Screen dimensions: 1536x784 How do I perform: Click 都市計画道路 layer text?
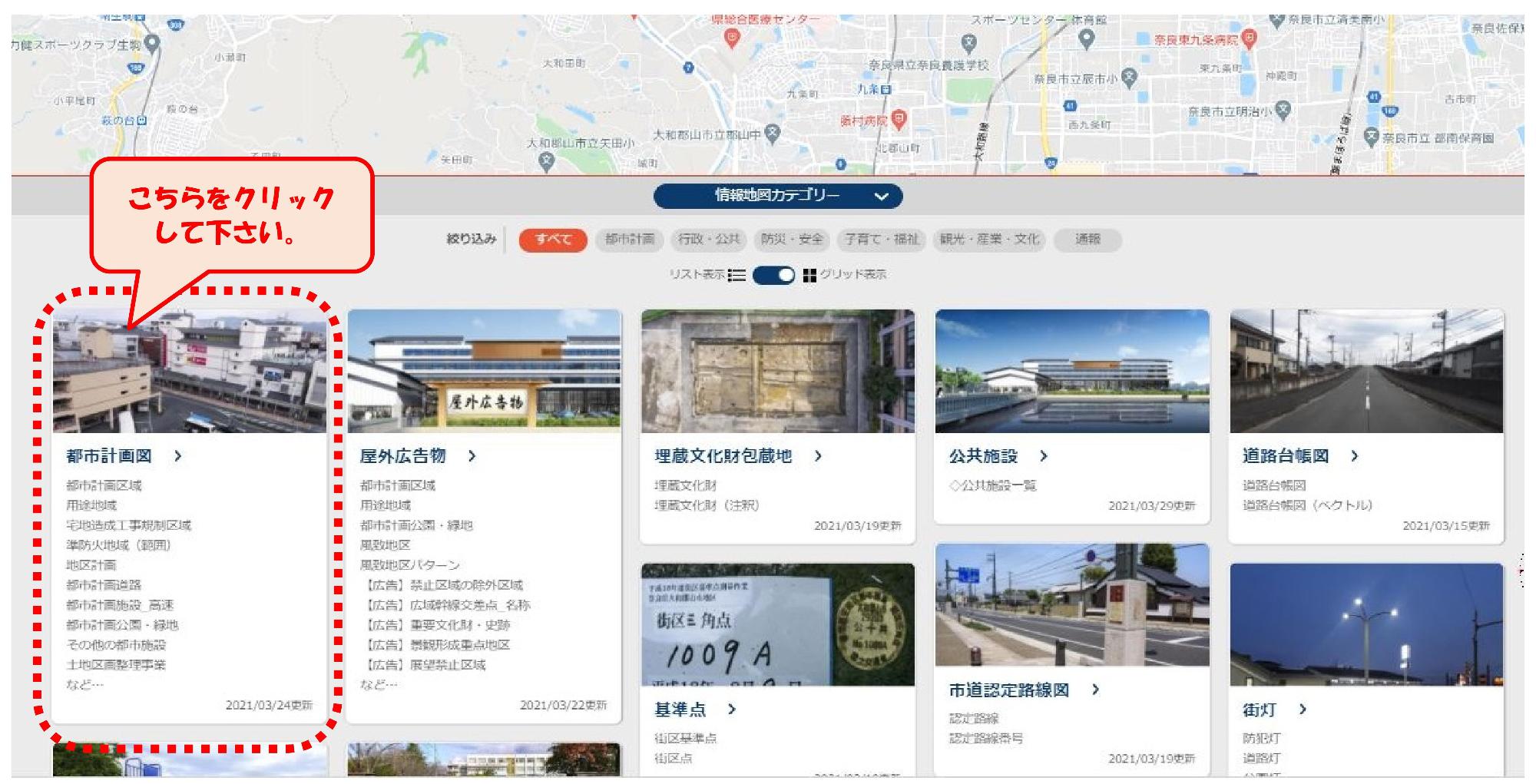coord(104,585)
